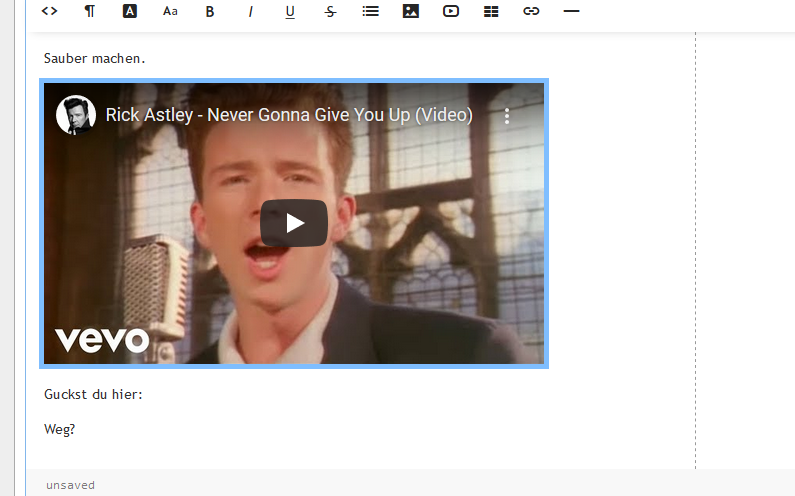The height and width of the screenshot is (496, 795).
Task: Click the "unsaved" status text
Action: coord(70,485)
